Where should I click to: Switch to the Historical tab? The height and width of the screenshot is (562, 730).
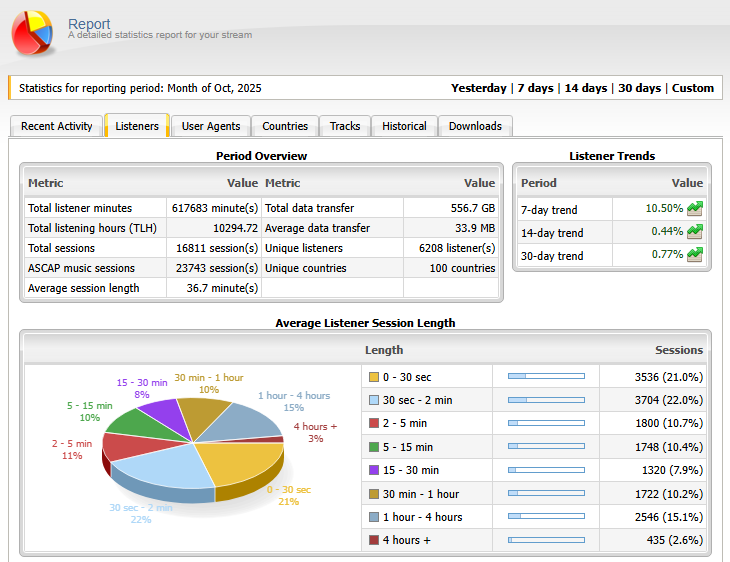pyautogui.click(x=404, y=126)
